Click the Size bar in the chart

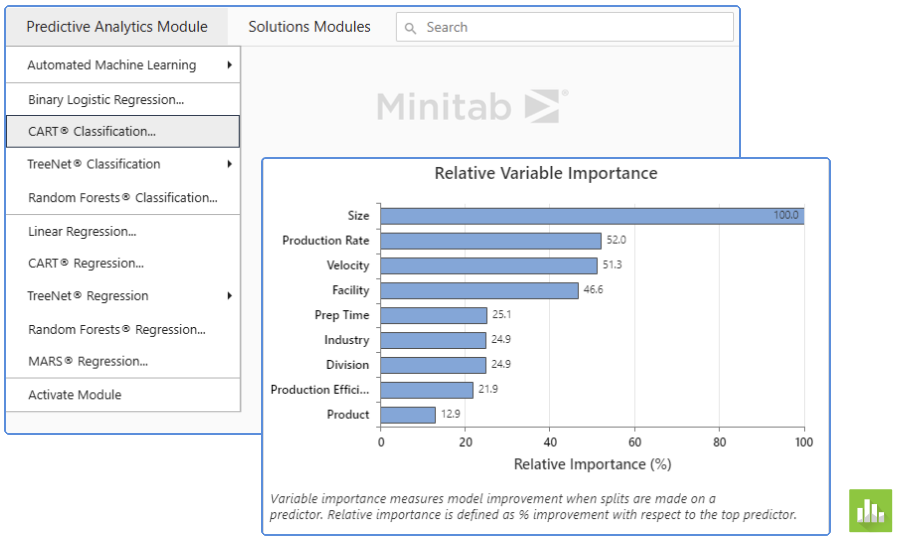pos(592,216)
